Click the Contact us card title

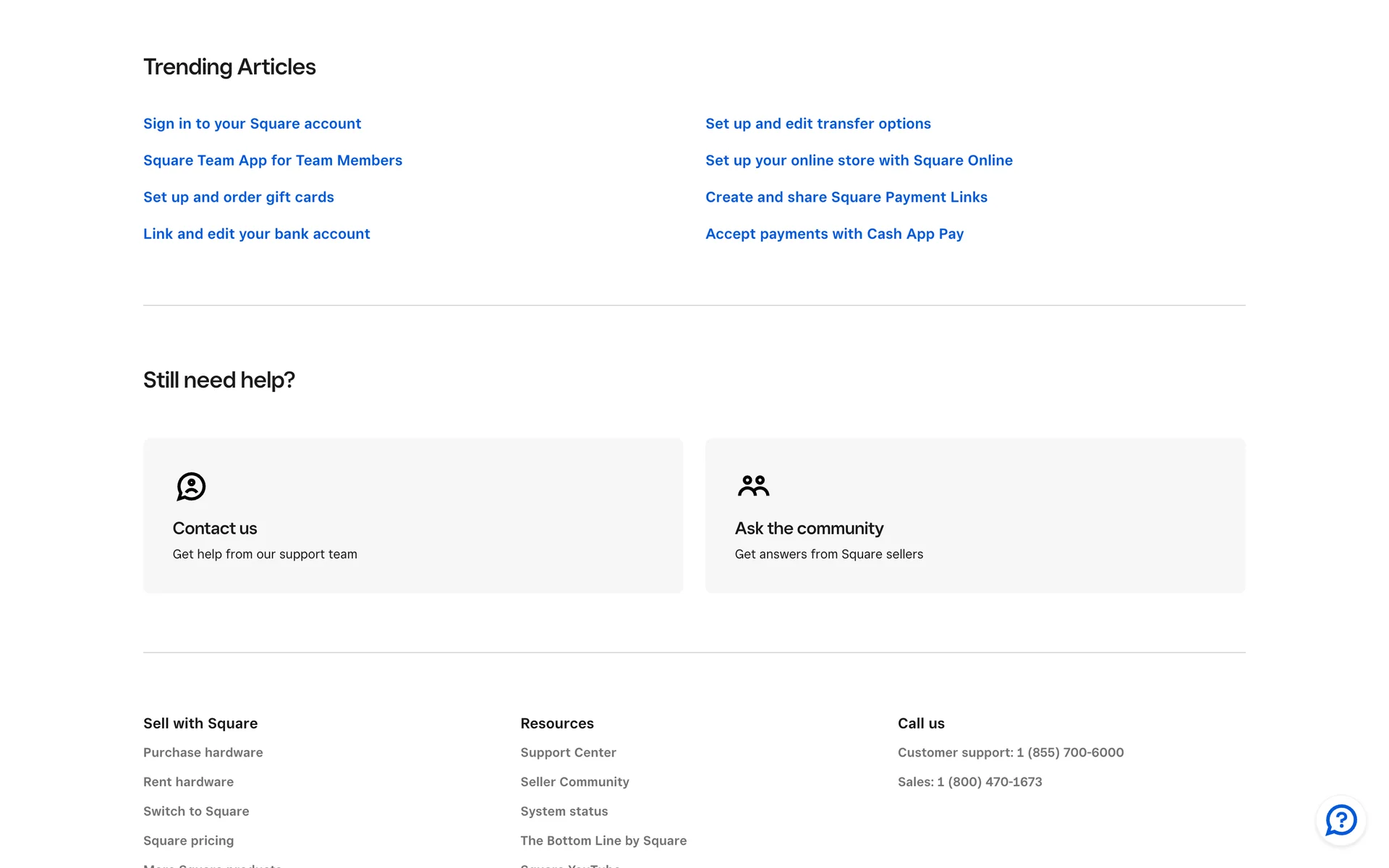pos(215,529)
